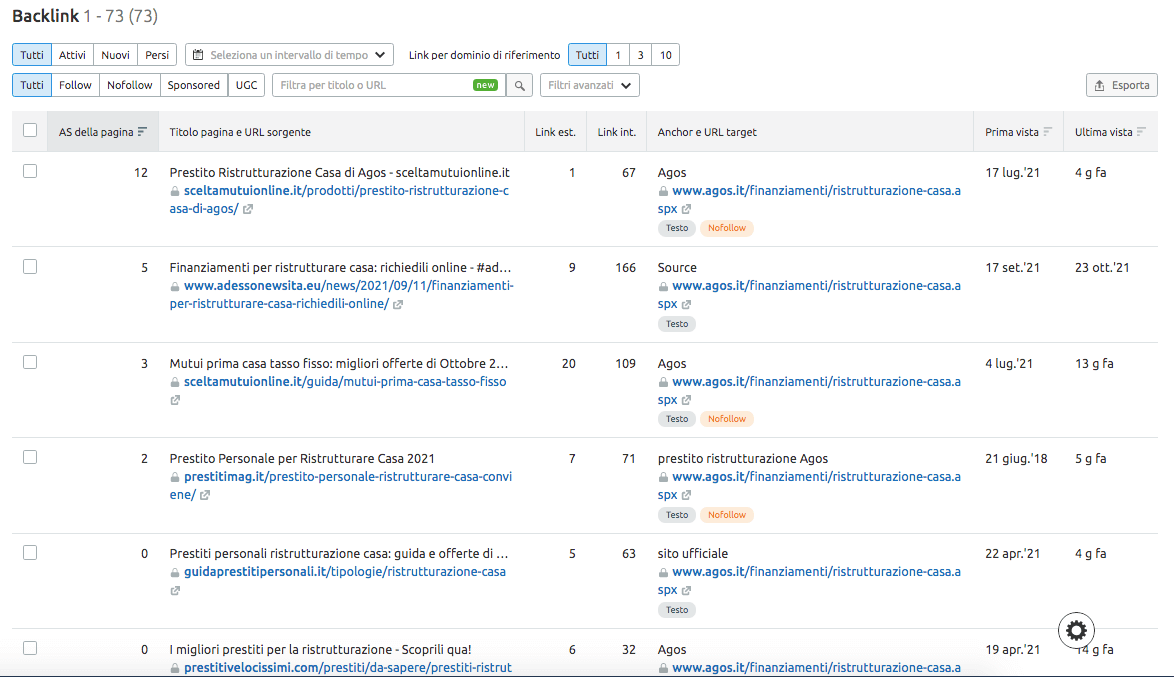The height and width of the screenshot is (677, 1174).
Task: Select Tutti in the link type tabs
Action: [32, 85]
